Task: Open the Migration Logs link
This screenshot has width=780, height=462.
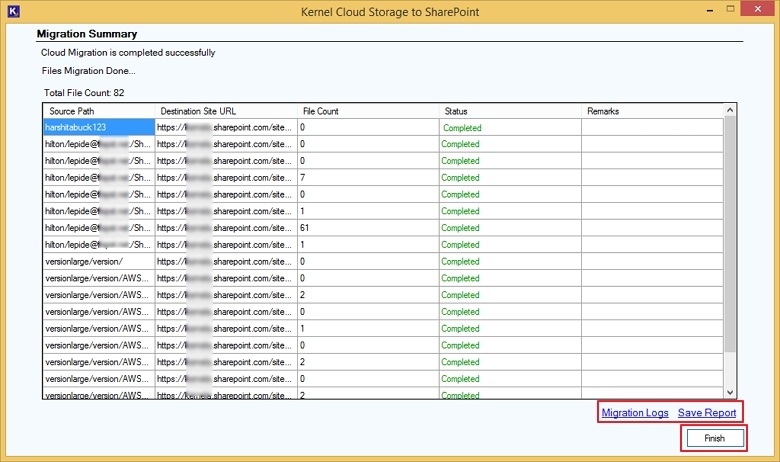Action: (635, 413)
